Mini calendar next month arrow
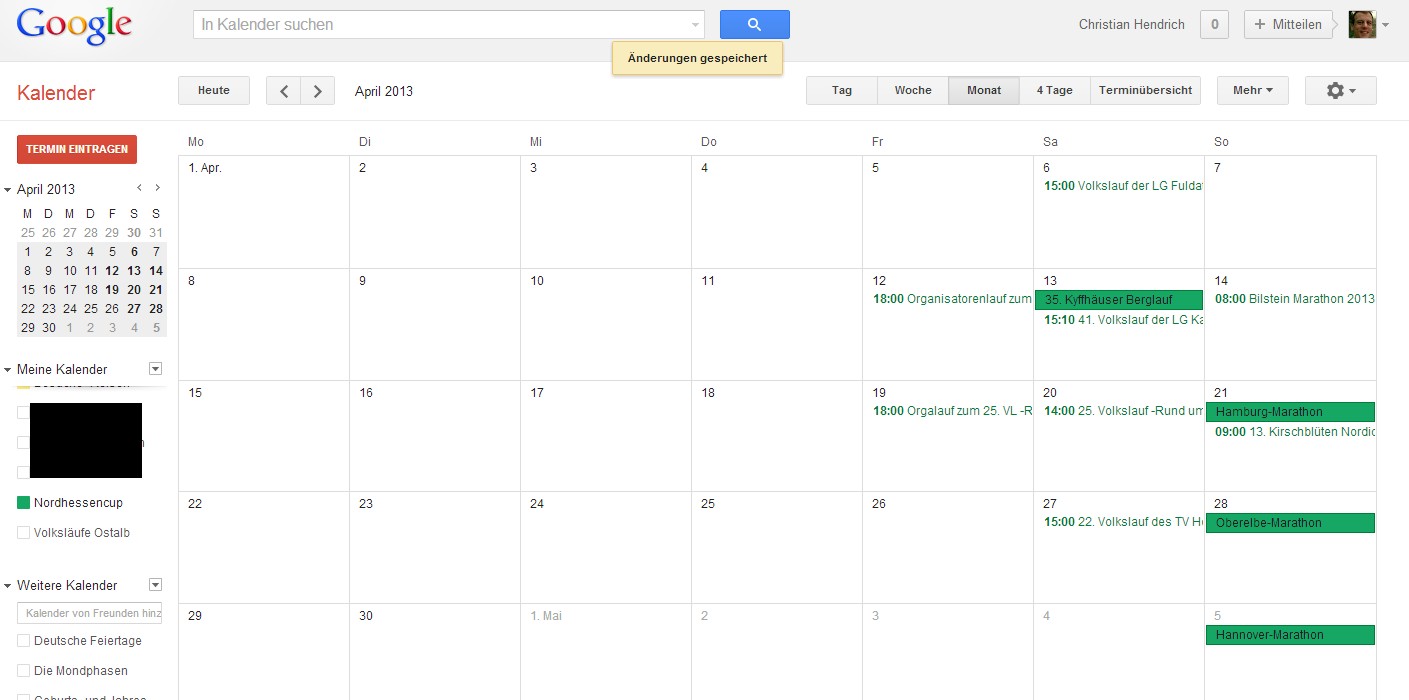The image size is (1409, 700). [x=157, y=188]
